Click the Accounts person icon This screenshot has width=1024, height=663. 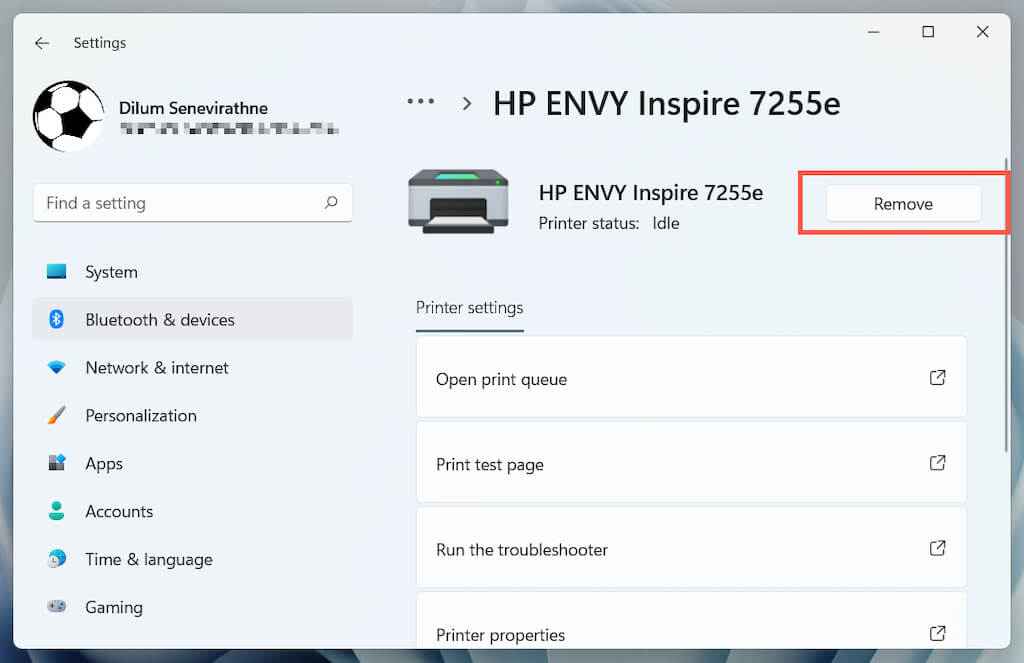[57, 511]
